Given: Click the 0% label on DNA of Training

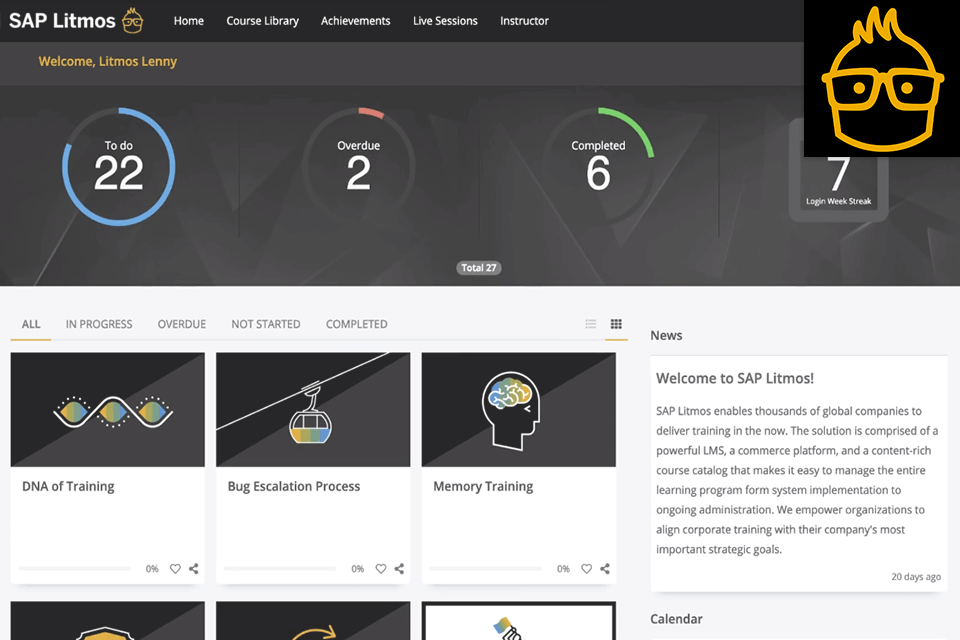Looking at the screenshot, I should [x=152, y=569].
